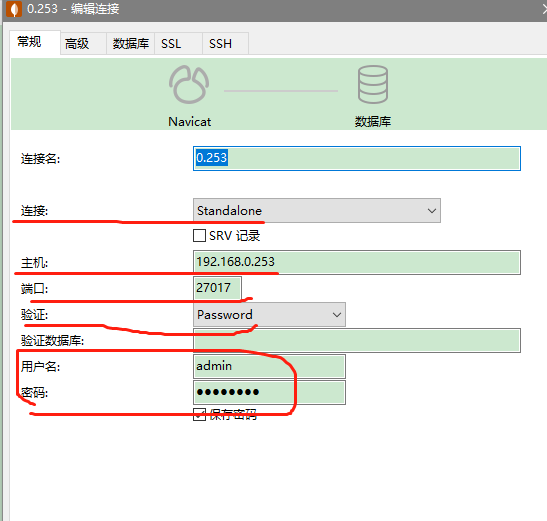Open the 数据库 tab

pyautogui.click(x=130, y=44)
